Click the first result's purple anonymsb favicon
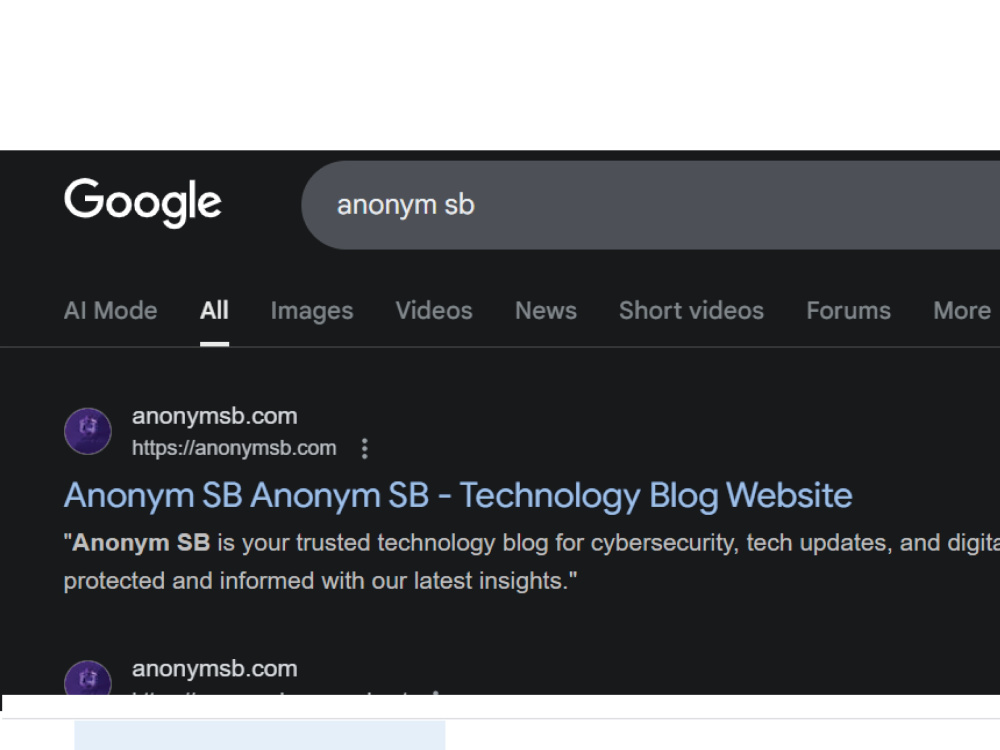Viewport: 1000px width, 750px height. (x=88, y=431)
